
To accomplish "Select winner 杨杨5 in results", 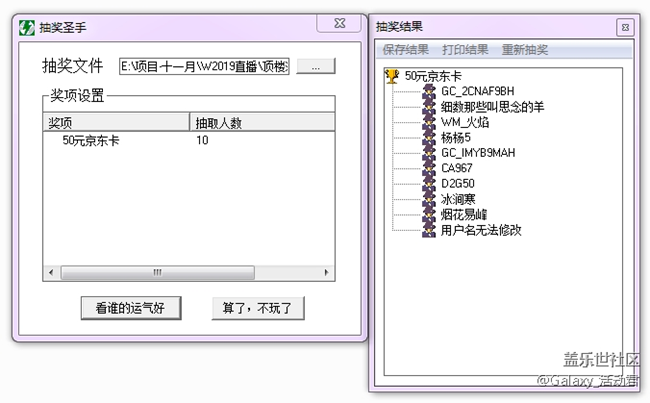I will [456, 138].
